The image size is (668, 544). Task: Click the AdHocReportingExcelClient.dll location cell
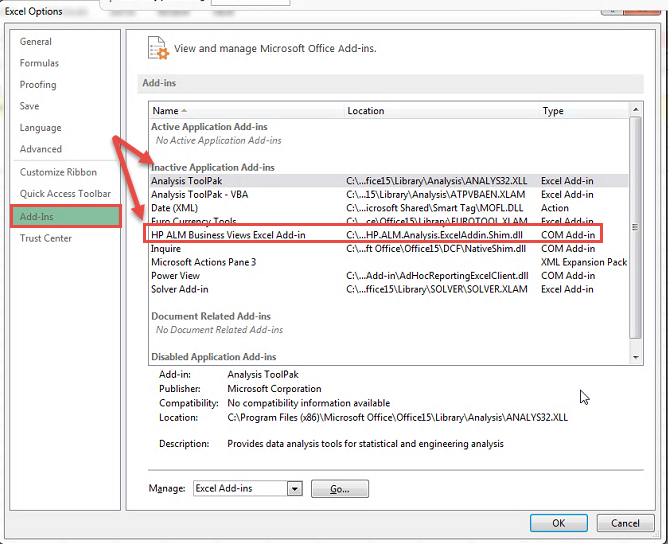click(x=437, y=276)
